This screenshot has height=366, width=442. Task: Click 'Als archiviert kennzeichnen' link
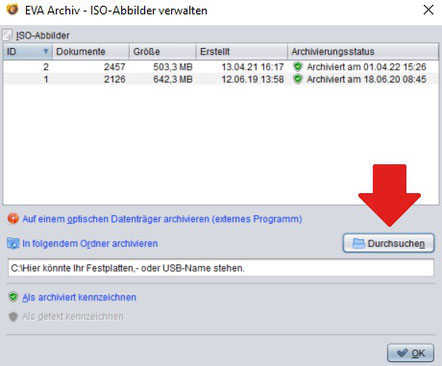[x=79, y=297]
